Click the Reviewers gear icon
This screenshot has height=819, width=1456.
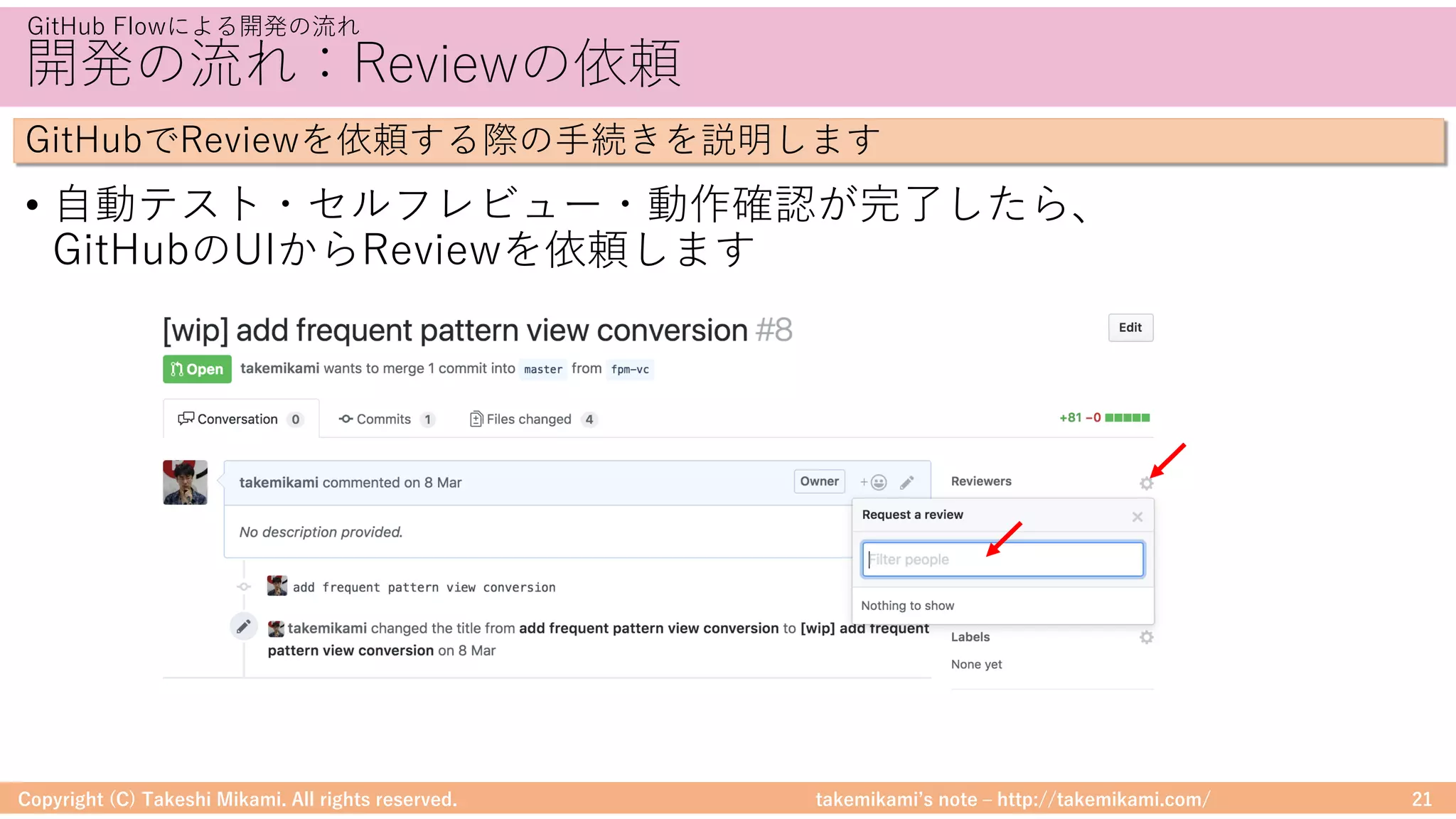click(1146, 483)
